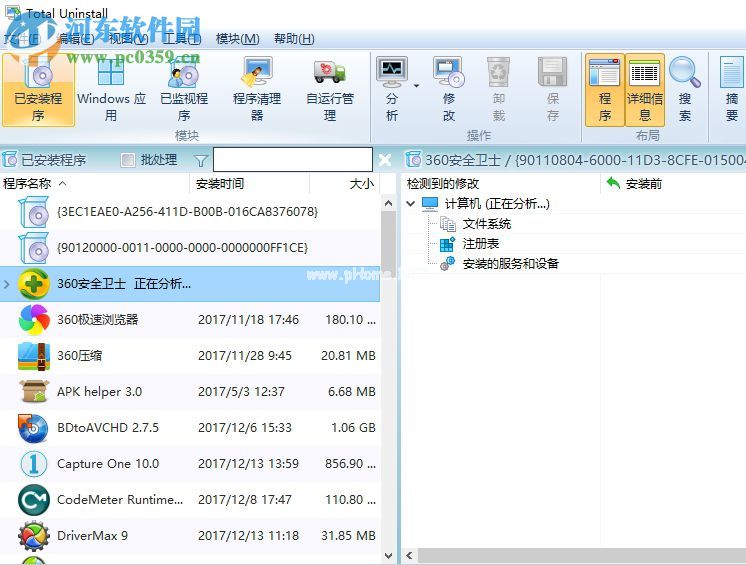Click the filter funnel icon
The width and height of the screenshot is (746, 565).
tap(201, 161)
